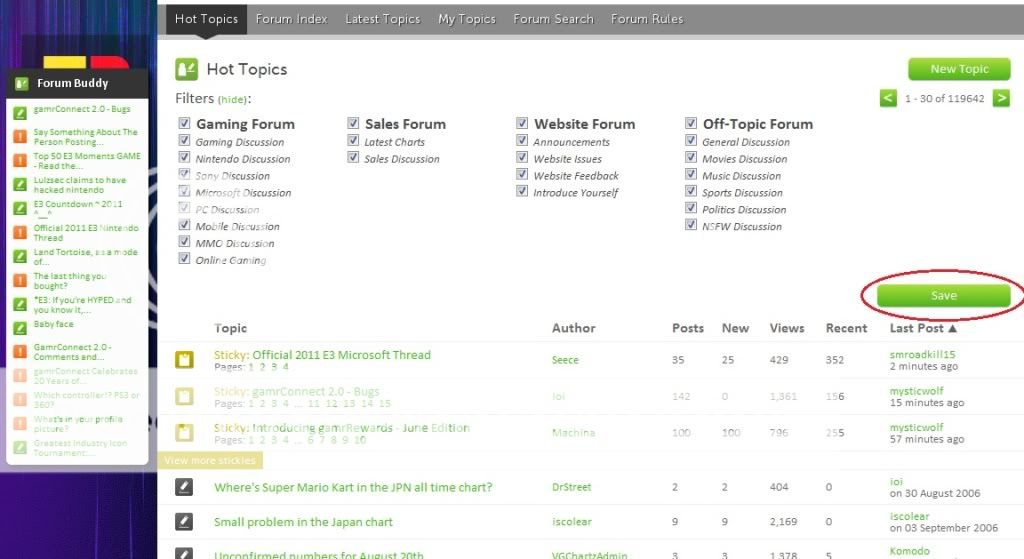The width and height of the screenshot is (1024, 559).
Task: Toggle the Nintendo Discussion checkbox
Action: [184, 159]
